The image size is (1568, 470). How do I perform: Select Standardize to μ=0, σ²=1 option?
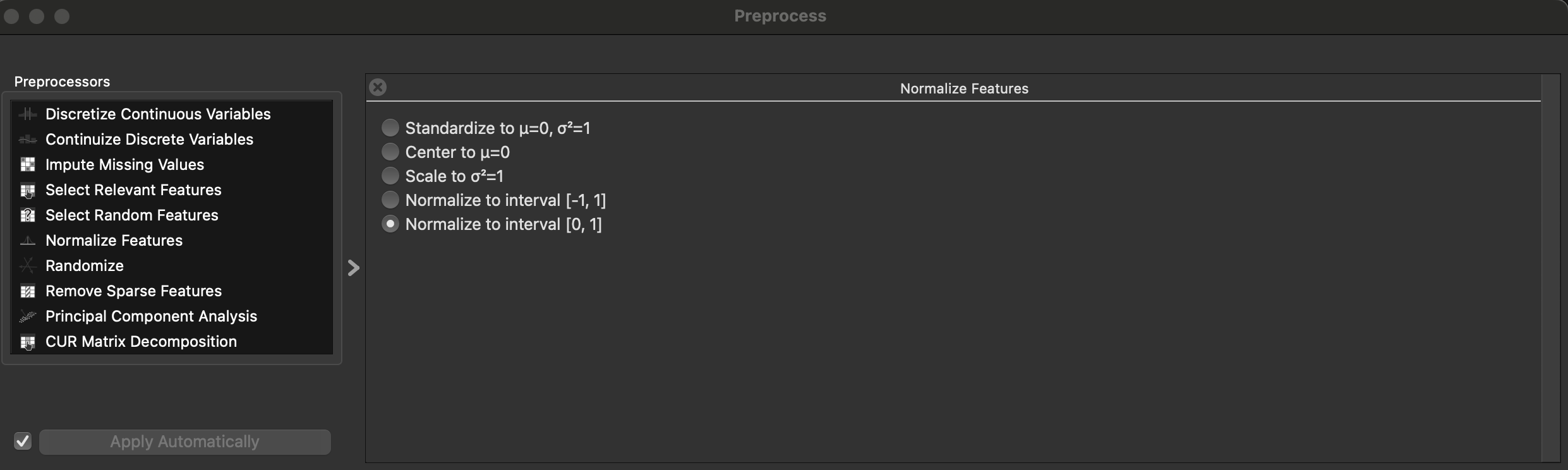click(x=390, y=128)
